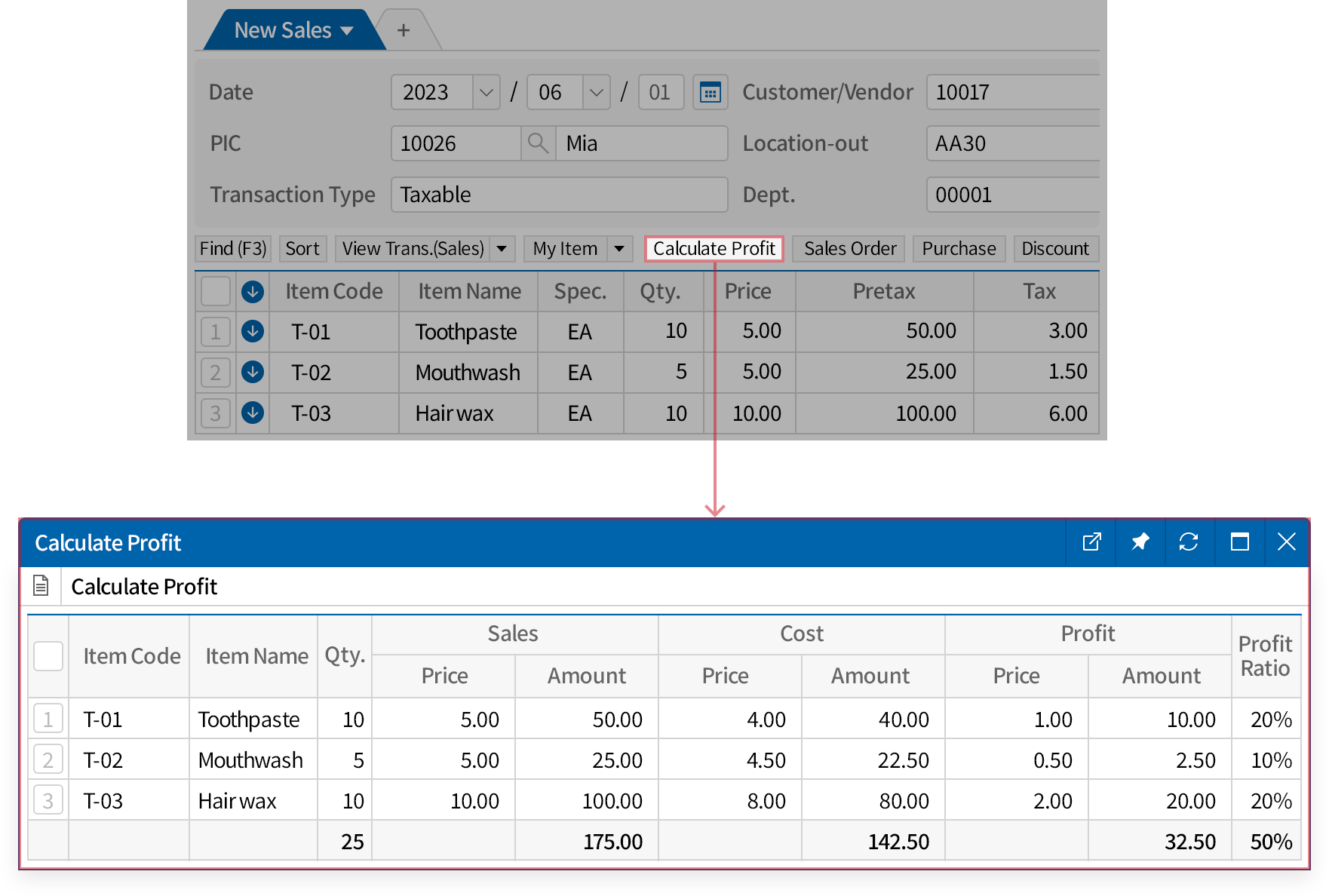Image resolution: width=1329 pixels, height=896 pixels.
Task: Click the Customer/Vendor input field
Action: 1011,91
